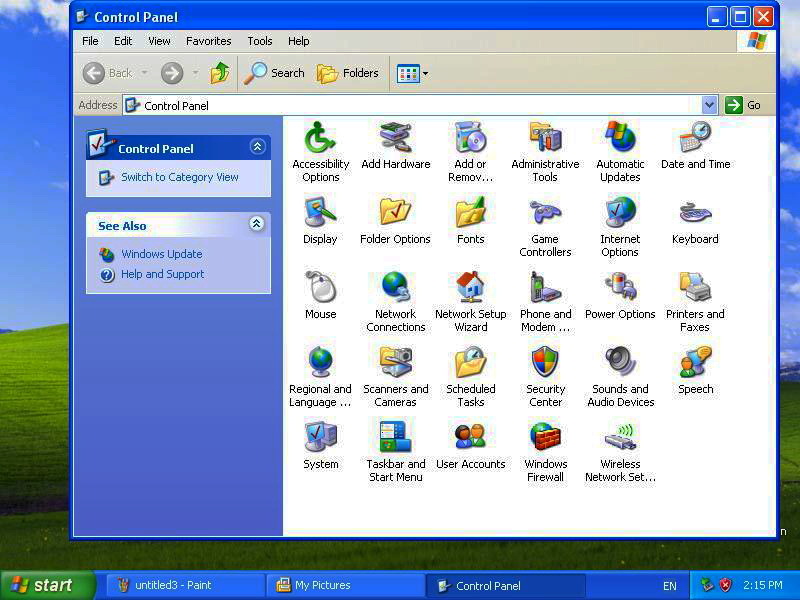800x600 pixels.
Task: Collapse the See Also section
Action: (256, 223)
